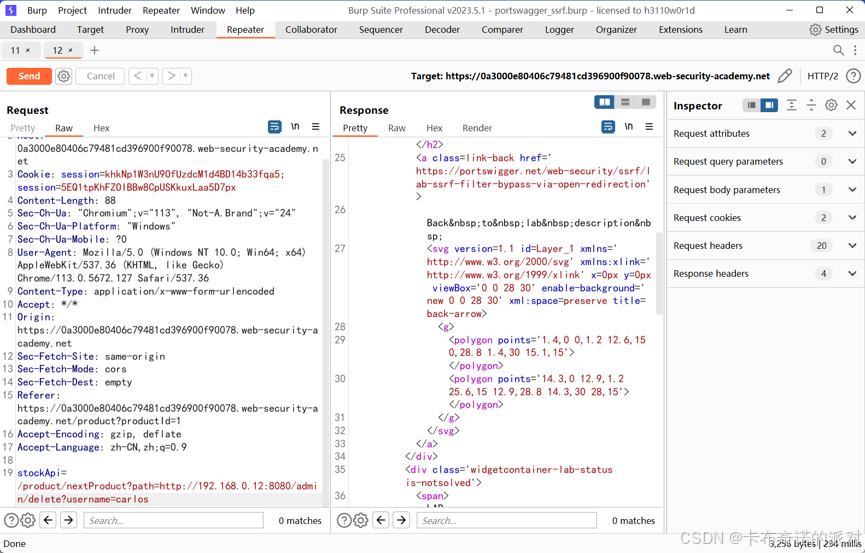
Task: Switch to Repeater tab 11
Action: coord(15,51)
